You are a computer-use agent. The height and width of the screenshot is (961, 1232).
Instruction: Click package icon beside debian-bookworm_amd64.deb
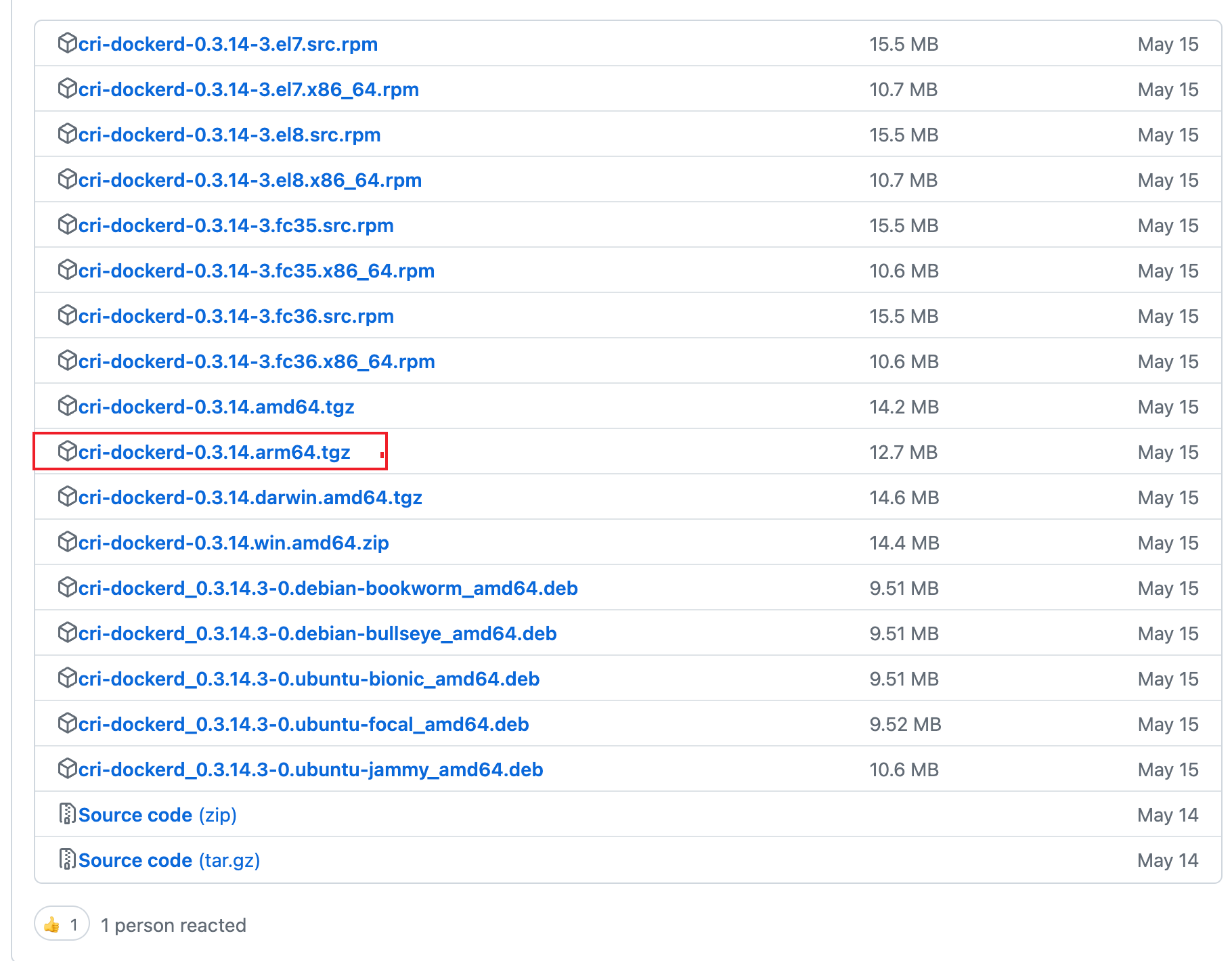(67, 587)
